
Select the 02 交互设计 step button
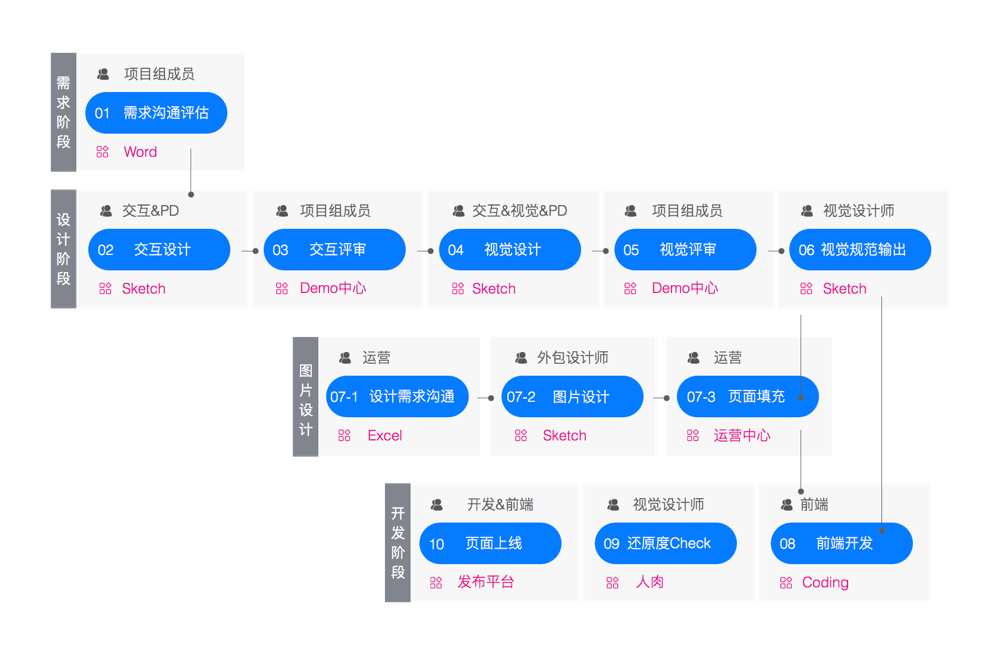(159, 250)
